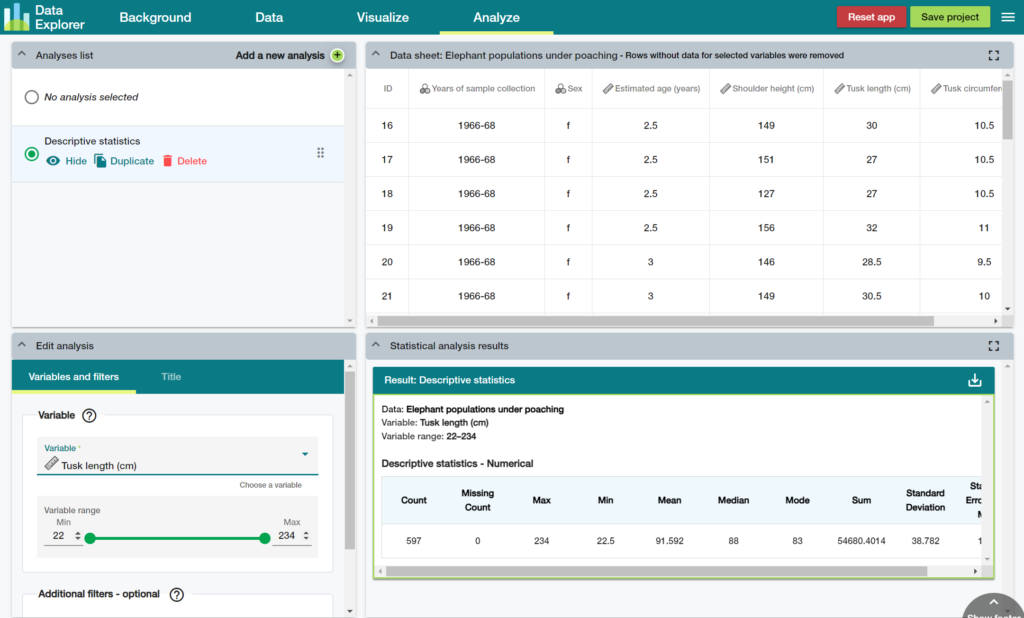Click the Reset app button
1024x618 pixels.
(871, 17)
